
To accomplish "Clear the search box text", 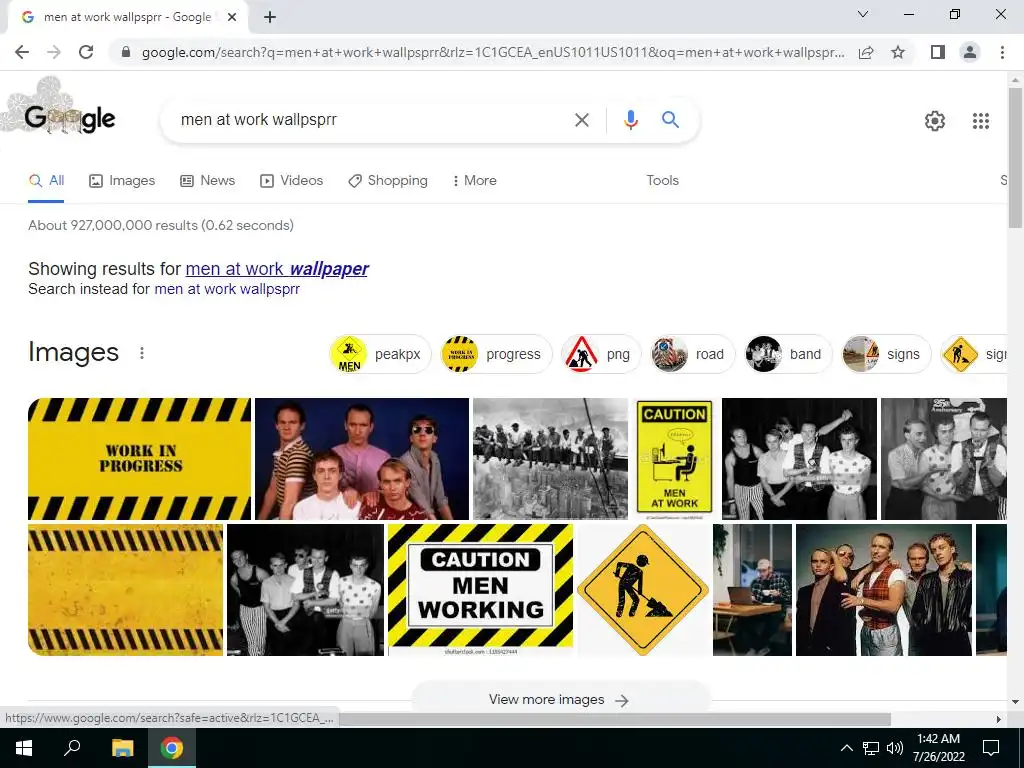I will point(581,120).
